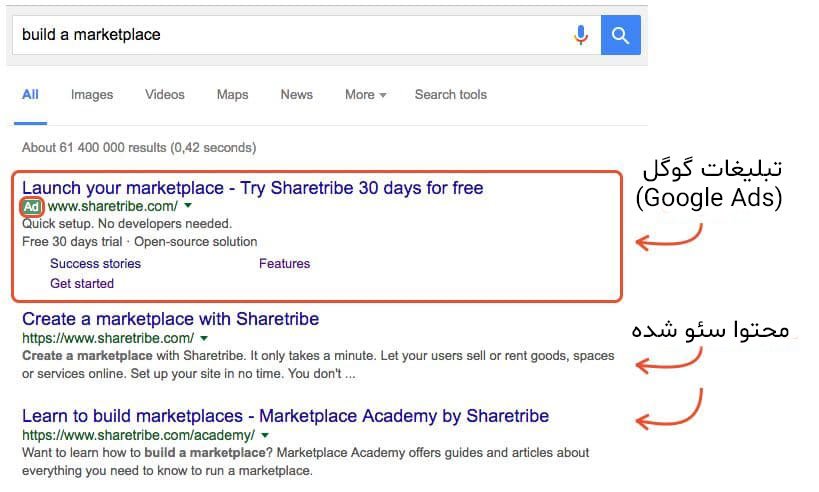
Task: Click the green Ad badge icon
Action: coord(32,207)
